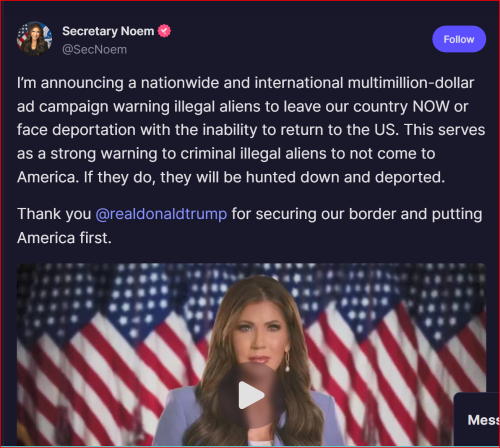Click the white play triangle icon
Screen dimensions: 500x448
pos(251,395)
